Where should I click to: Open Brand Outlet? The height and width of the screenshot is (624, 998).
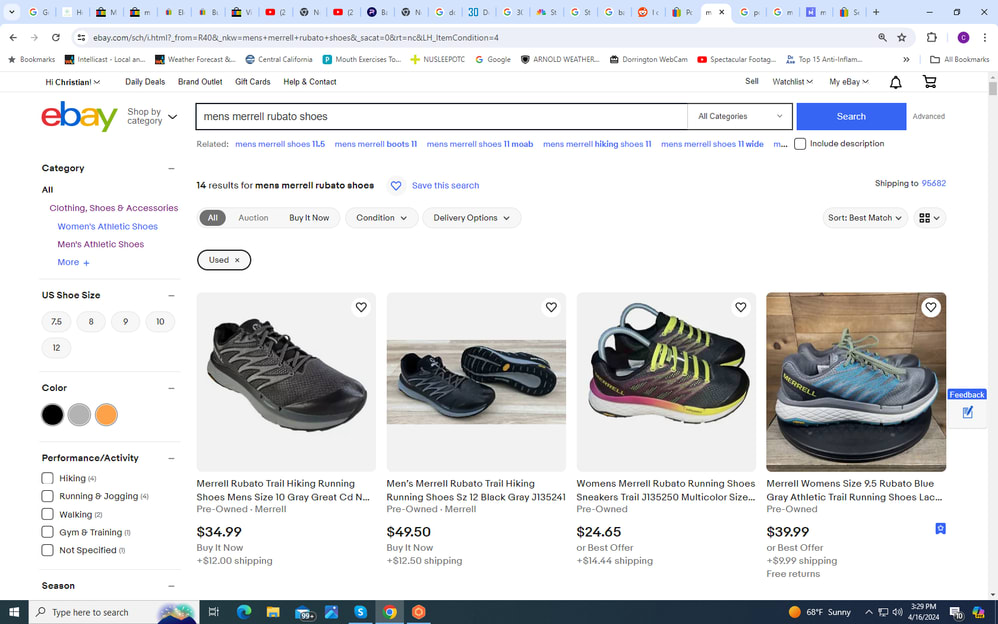[200, 82]
